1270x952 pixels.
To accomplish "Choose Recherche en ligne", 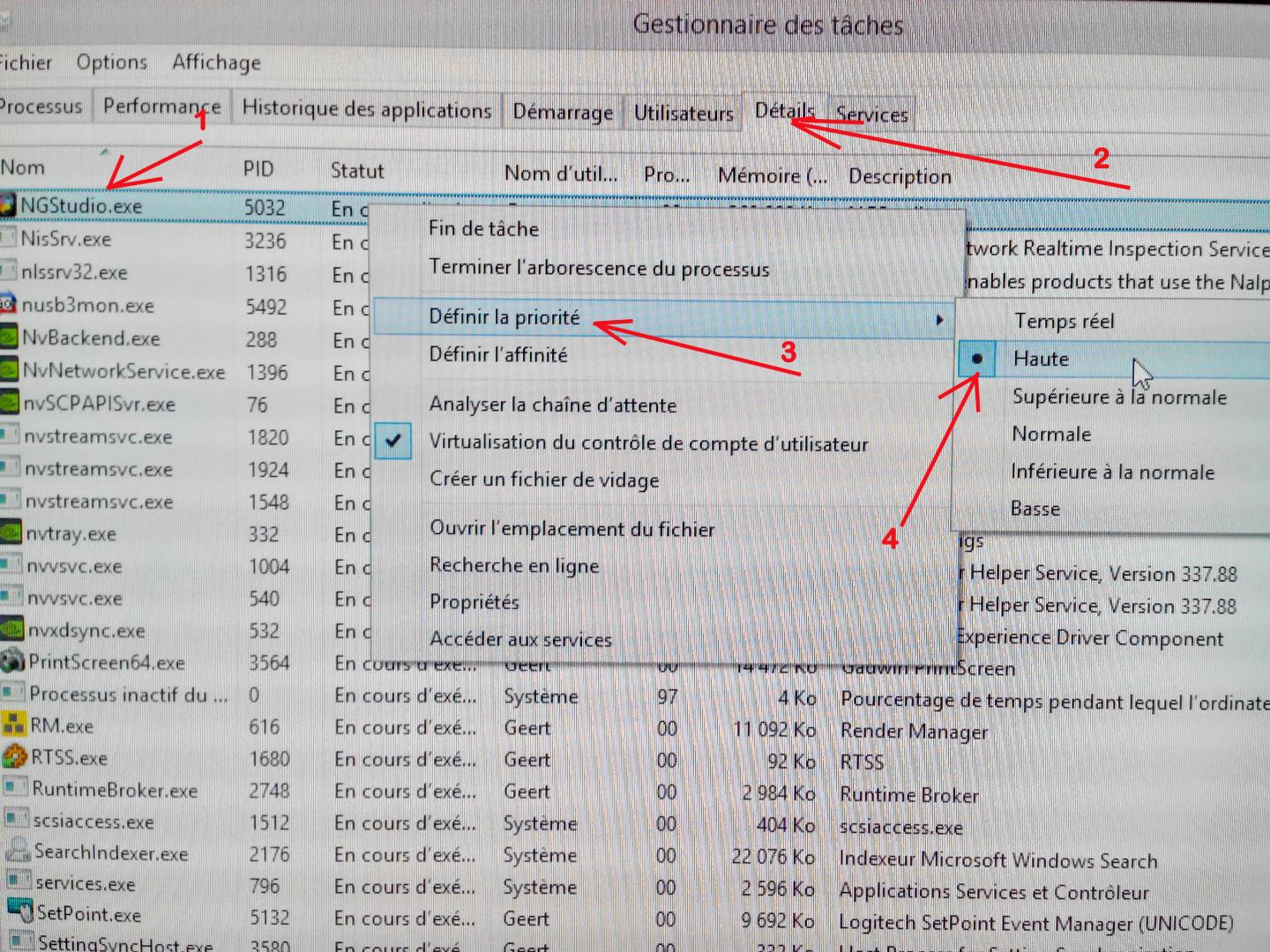I will tap(514, 566).
